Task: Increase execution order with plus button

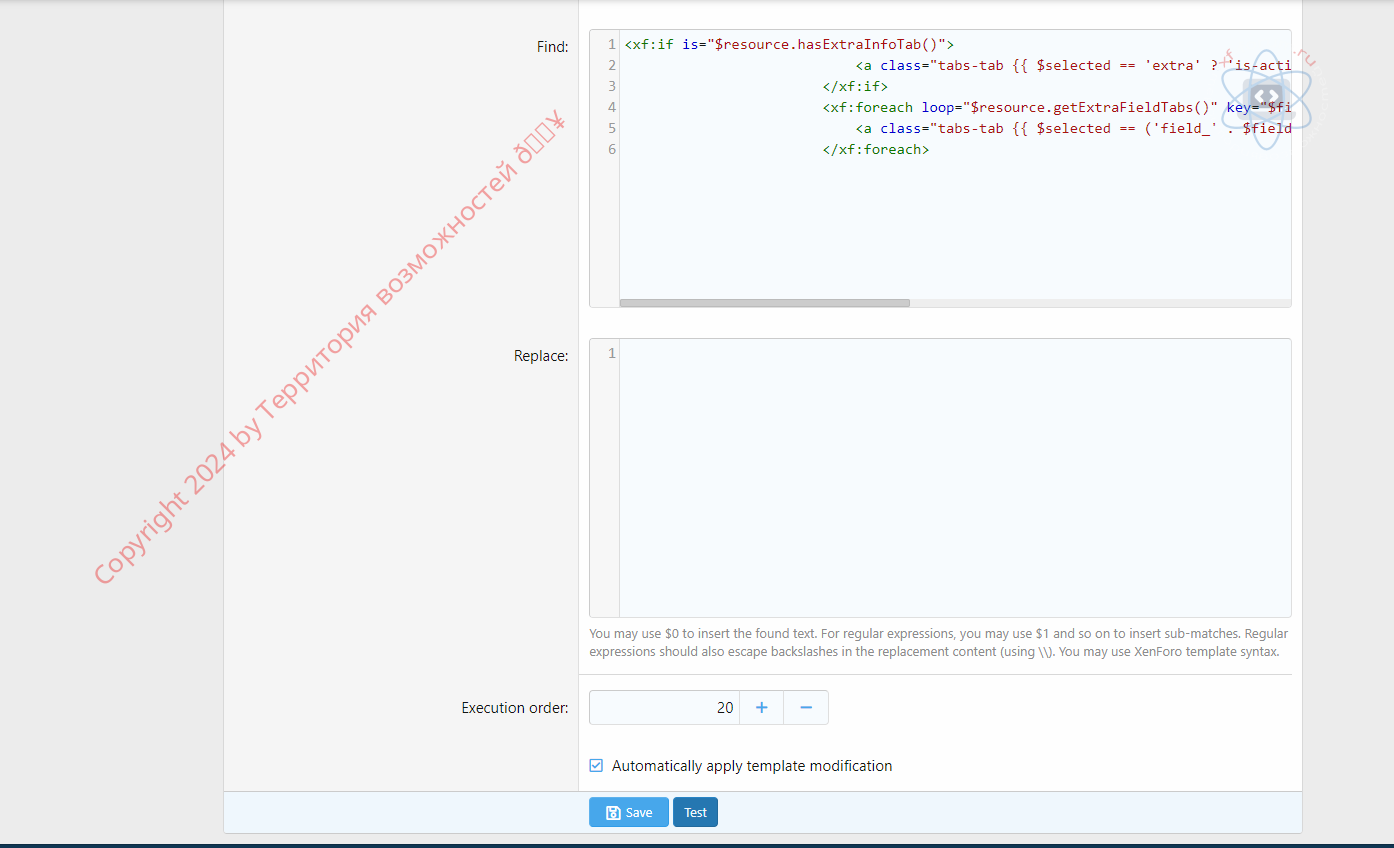Action: (x=761, y=708)
